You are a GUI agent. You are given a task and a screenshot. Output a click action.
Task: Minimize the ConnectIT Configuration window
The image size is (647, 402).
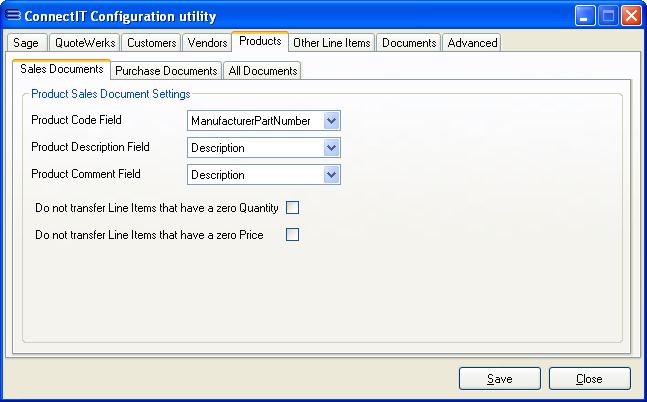click(x=585, y=16)
